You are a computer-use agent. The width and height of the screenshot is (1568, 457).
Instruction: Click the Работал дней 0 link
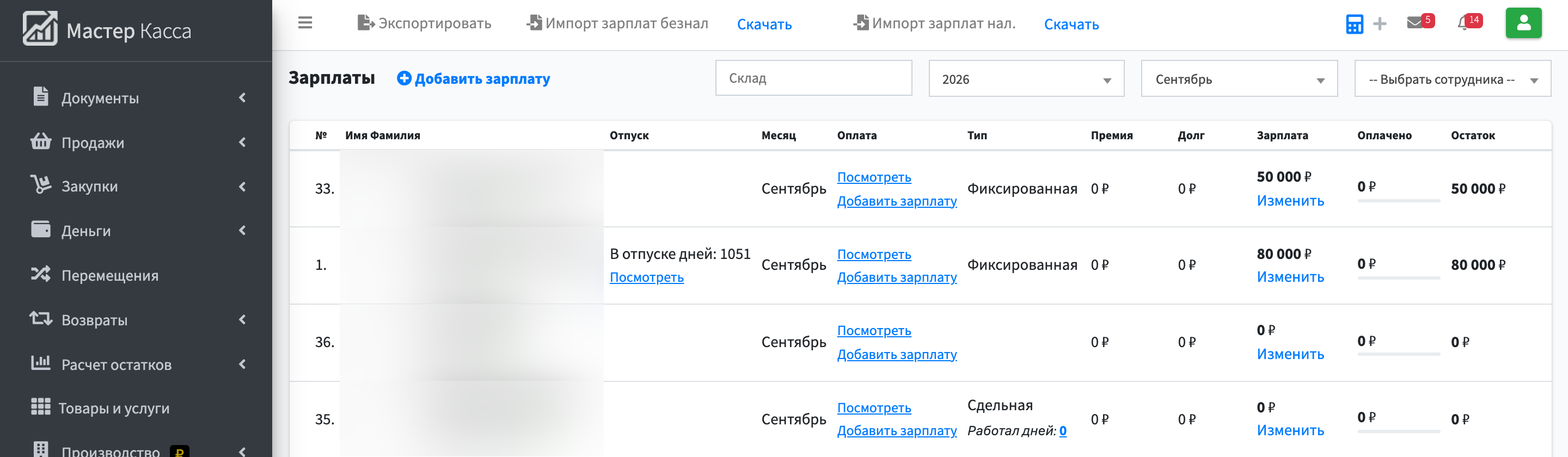point(1063,431)
